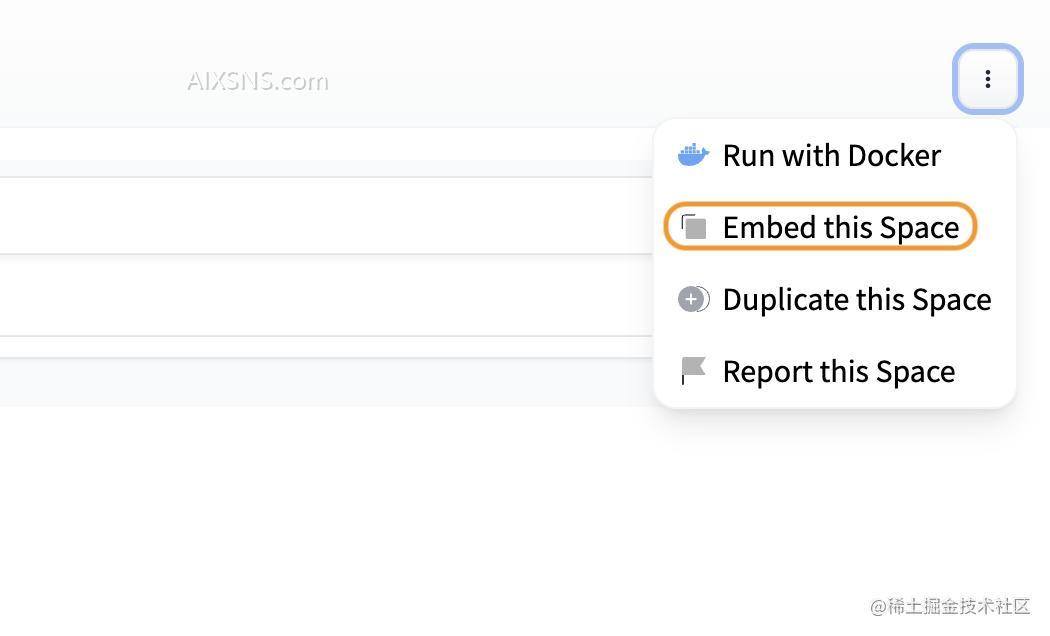The width and height of the screenshot is (1050, 636).
Task: Click the gray footer strip under the rows
Action: point(320,382)
